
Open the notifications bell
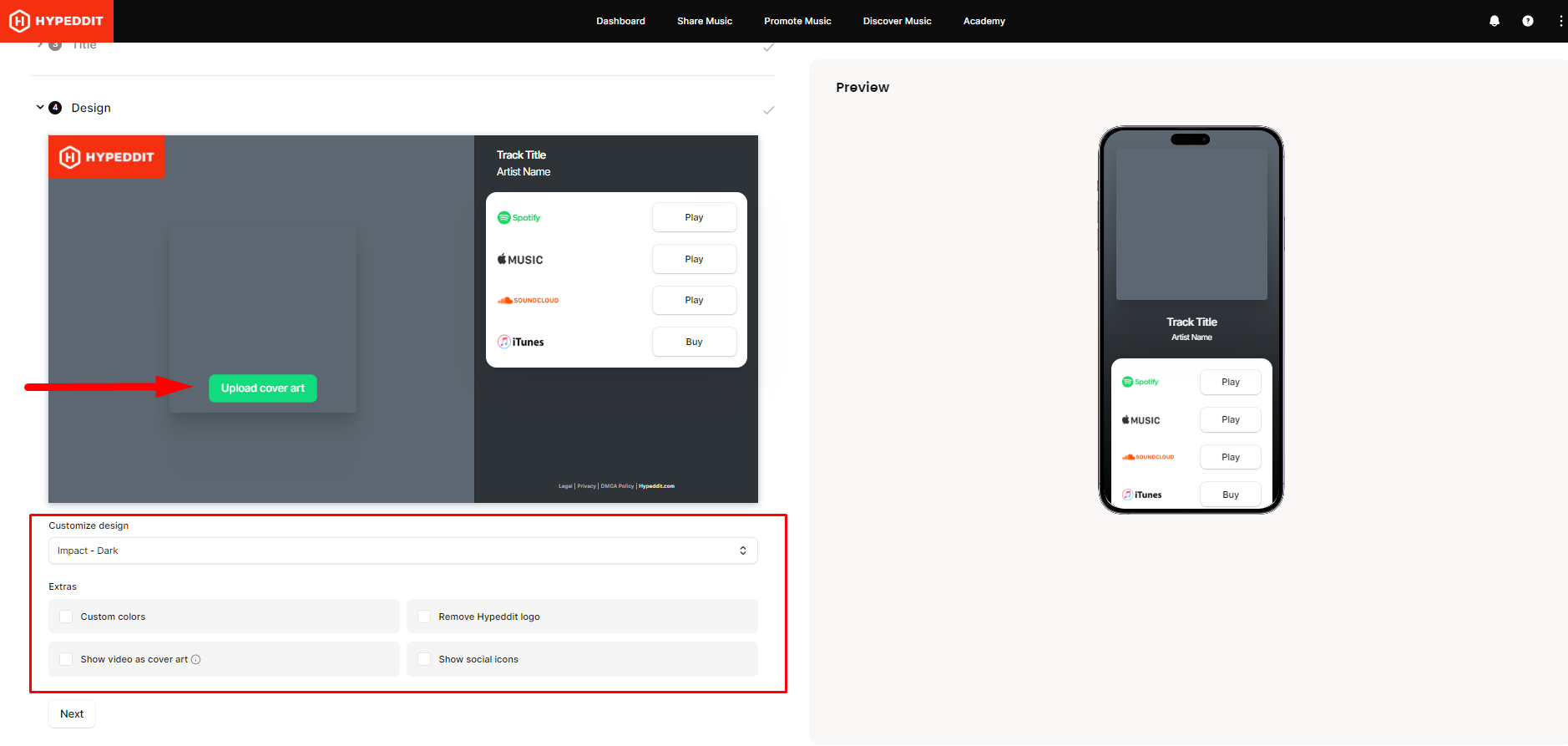(x=1495, y=21)
